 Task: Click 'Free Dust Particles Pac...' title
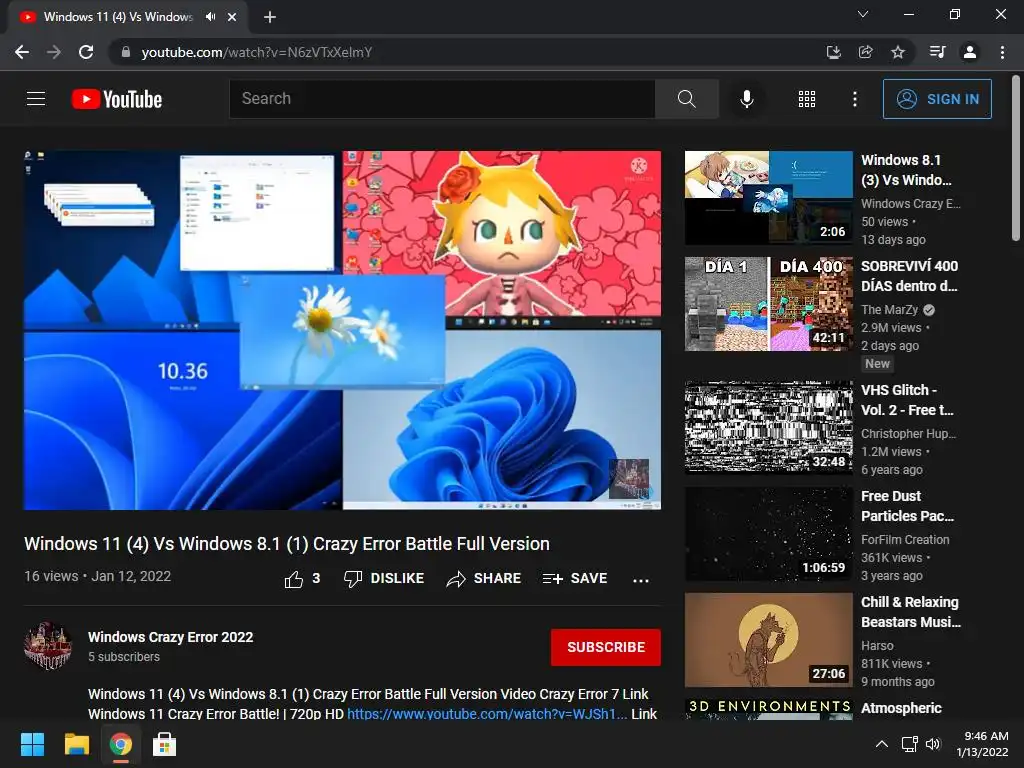pyautogui.click(x=908, y=506)
